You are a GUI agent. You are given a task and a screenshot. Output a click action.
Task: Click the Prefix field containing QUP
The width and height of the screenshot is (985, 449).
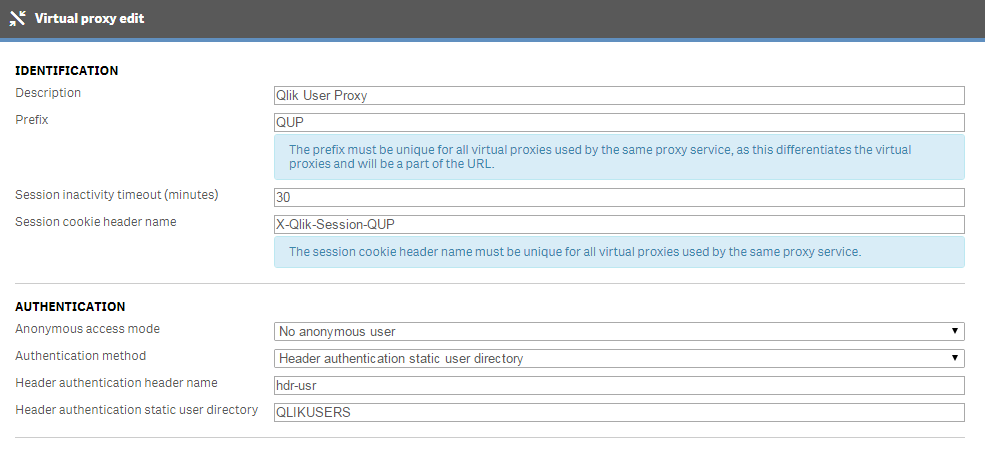pos(618,123)
